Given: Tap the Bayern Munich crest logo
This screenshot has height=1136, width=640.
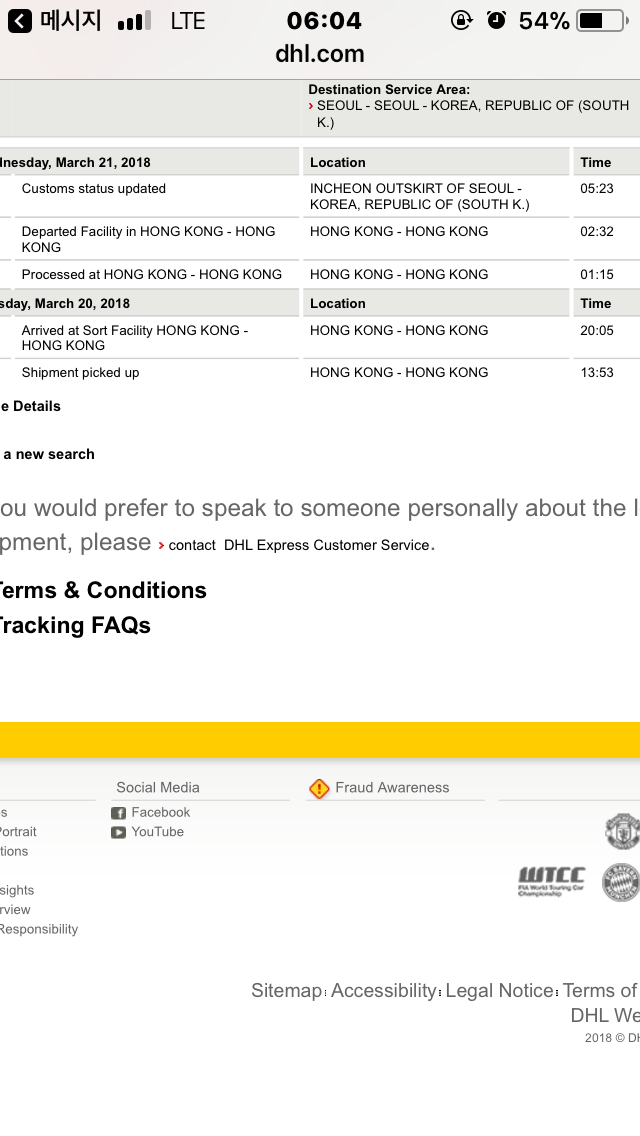Looking at the screenshot, I should 622,882.
